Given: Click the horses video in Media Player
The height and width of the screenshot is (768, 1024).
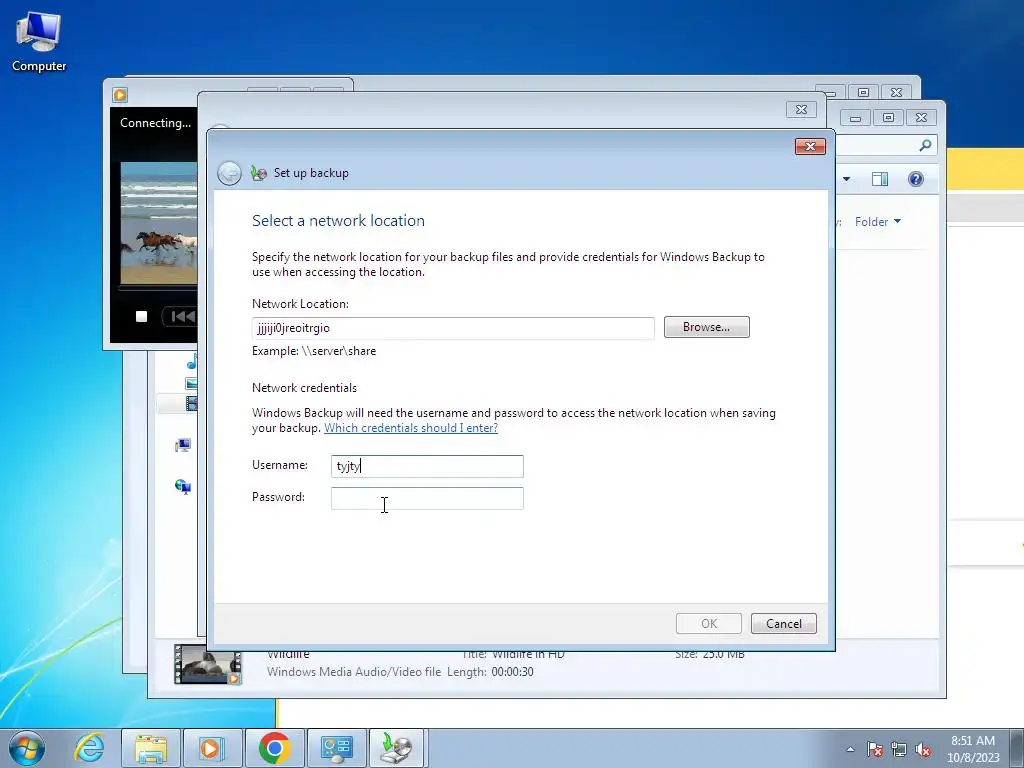Looking at the screenshot, I should tap(159, 223).
